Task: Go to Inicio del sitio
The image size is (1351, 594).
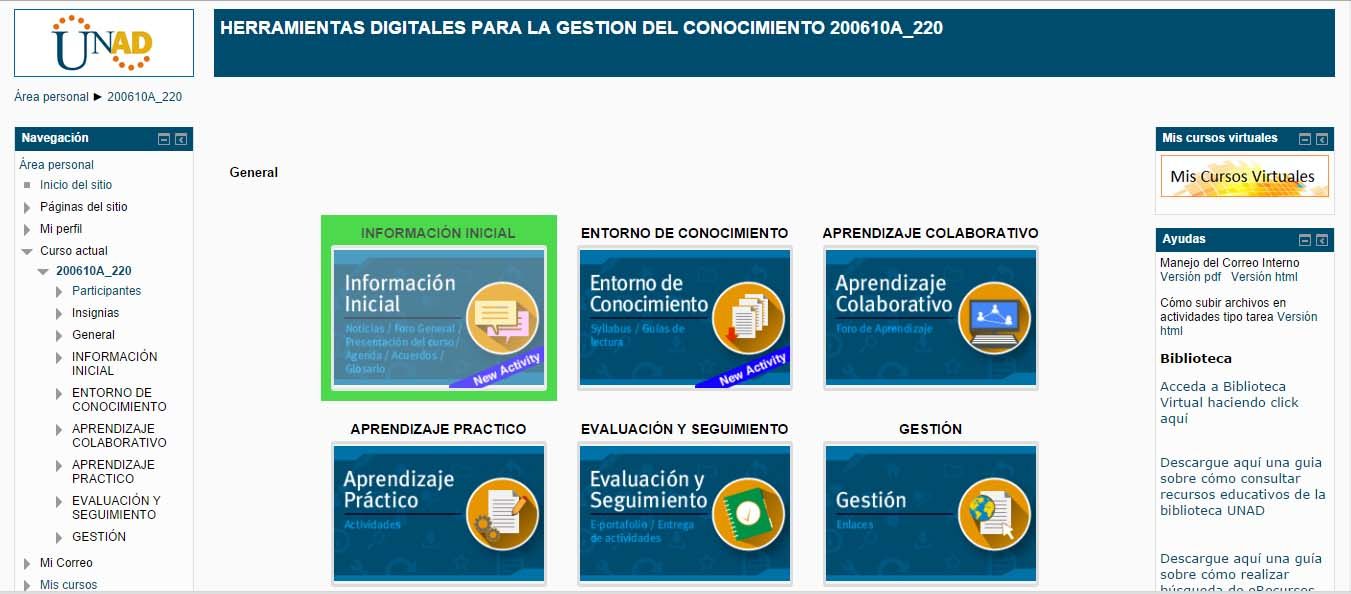Action: click(76, 185)
